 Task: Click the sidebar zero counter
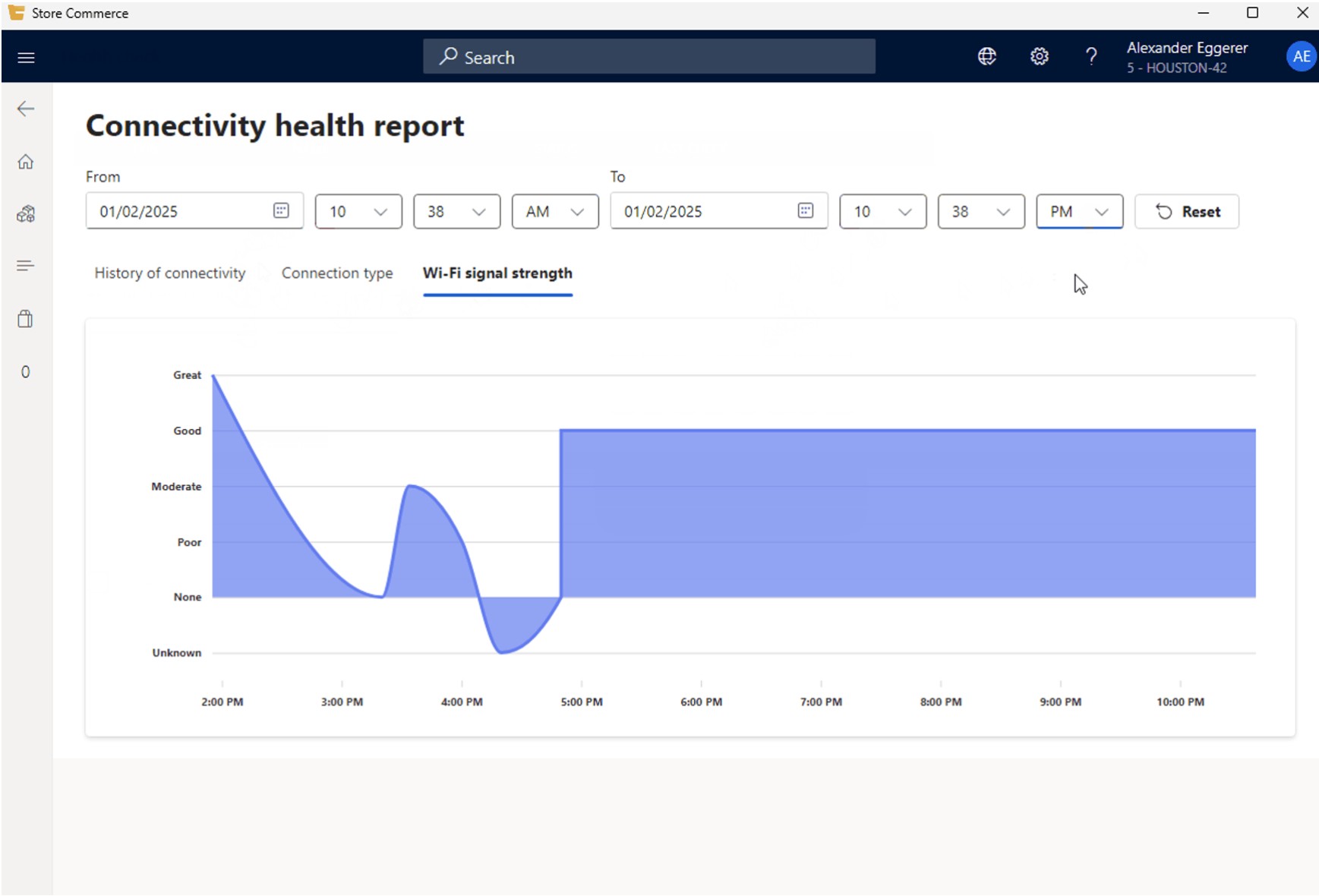(26, 372)
